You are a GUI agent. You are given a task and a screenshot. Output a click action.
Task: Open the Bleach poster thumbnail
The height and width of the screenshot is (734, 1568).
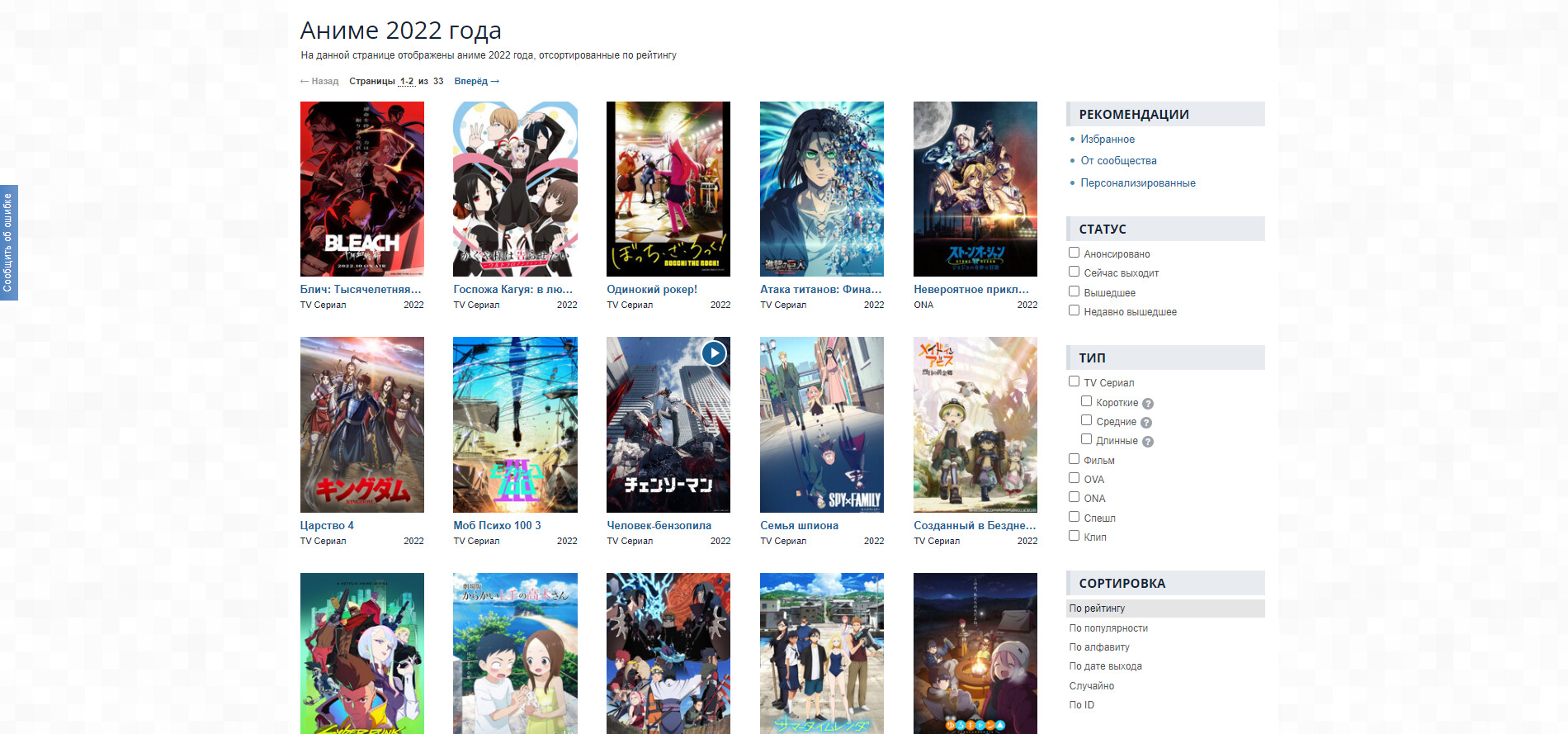[x=361, y=189]
